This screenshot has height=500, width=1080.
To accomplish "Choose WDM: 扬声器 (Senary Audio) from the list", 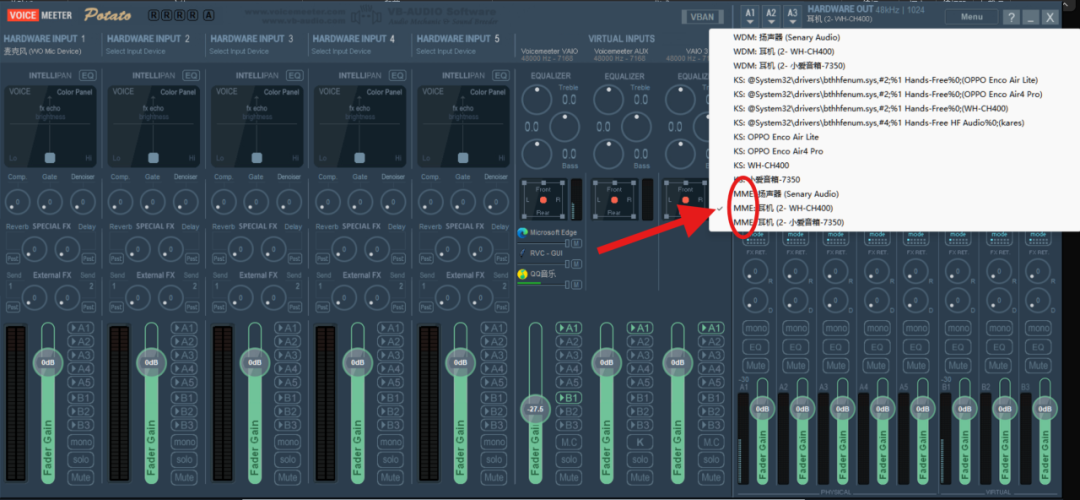I will 784,37.
